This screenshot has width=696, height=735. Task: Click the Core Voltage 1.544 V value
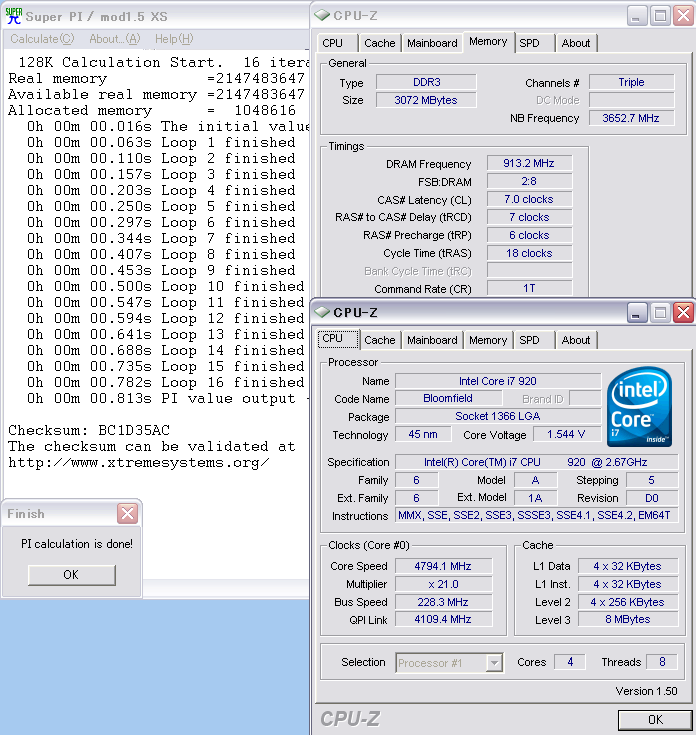[566, 434]
